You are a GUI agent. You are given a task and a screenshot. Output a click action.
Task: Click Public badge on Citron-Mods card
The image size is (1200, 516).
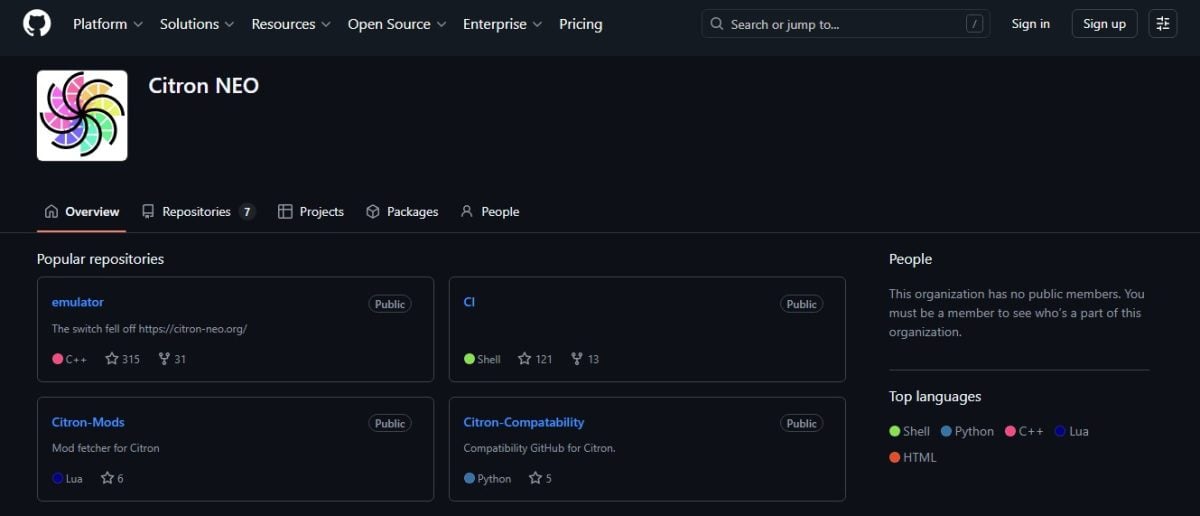click(x=390, y=424)
